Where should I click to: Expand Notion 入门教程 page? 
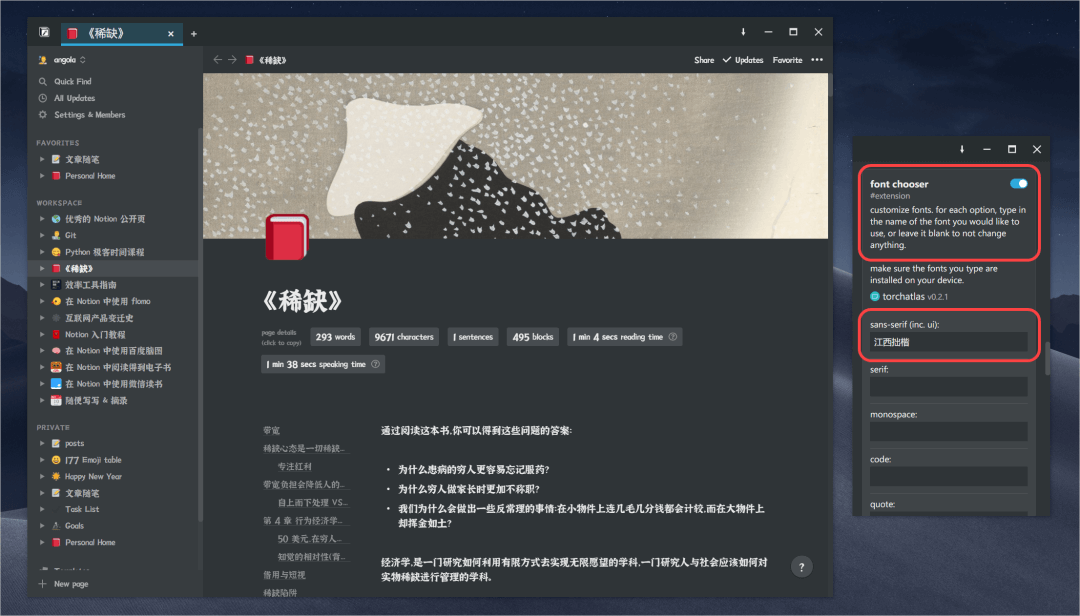click(x=42, y=334)
